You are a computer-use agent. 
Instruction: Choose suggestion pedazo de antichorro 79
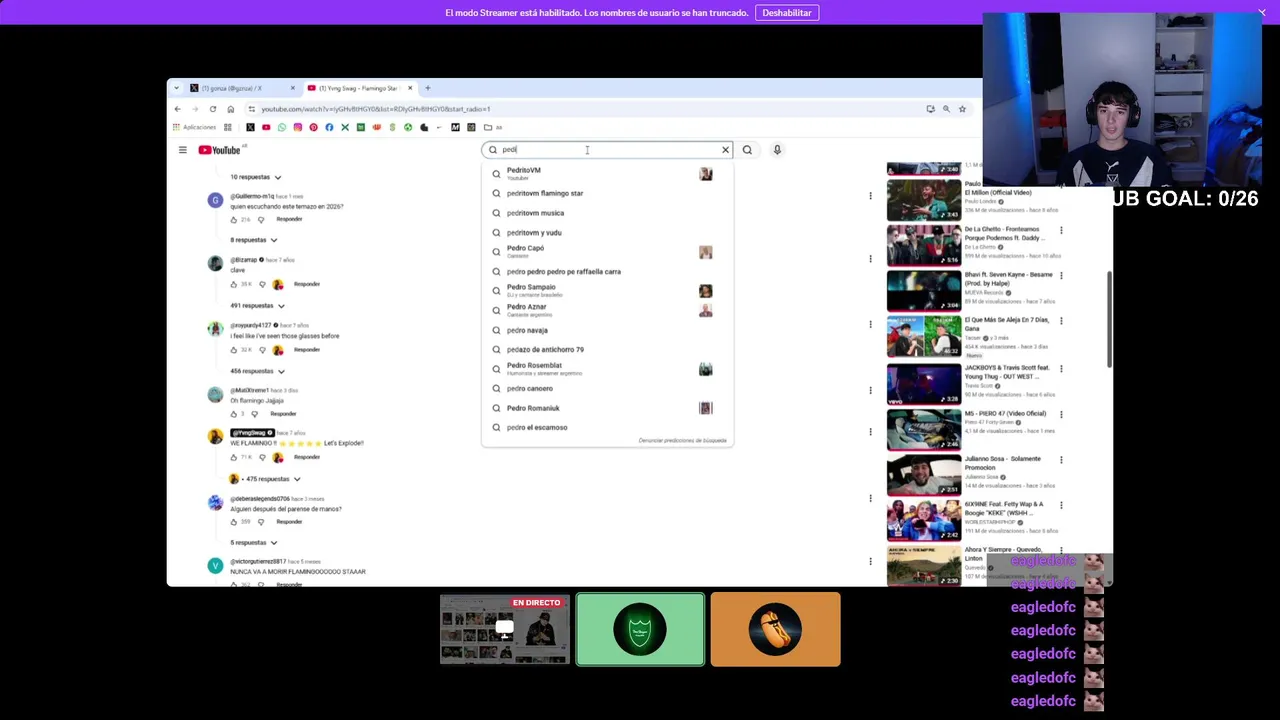607,349
